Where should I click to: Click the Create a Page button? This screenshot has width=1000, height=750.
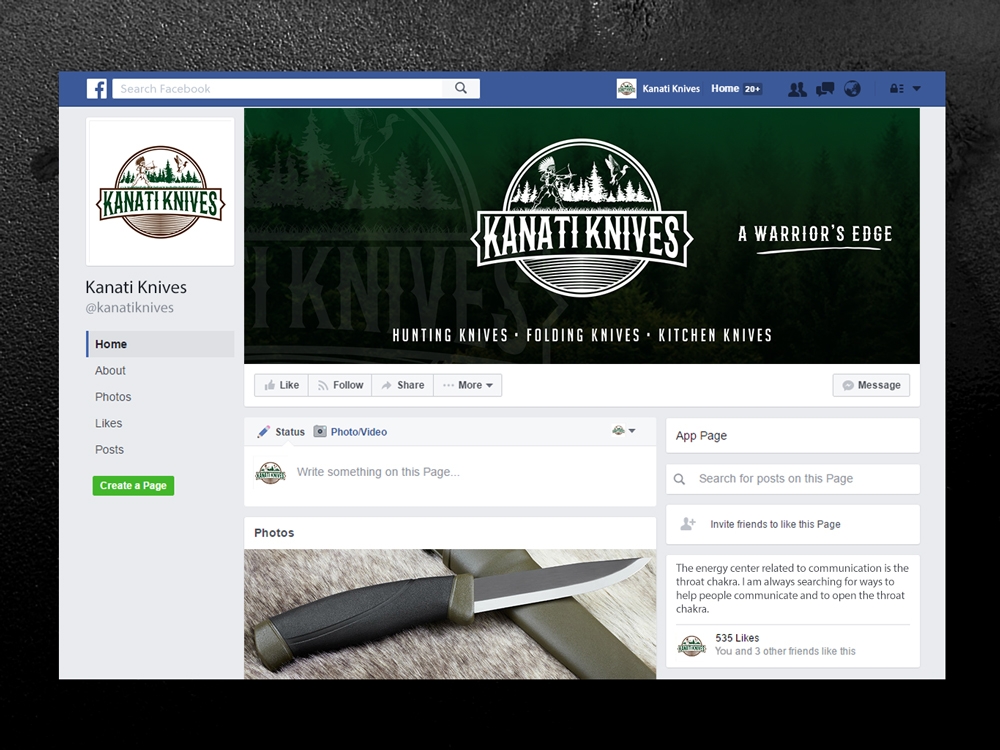pyautogui.click(x=133, y=485)
